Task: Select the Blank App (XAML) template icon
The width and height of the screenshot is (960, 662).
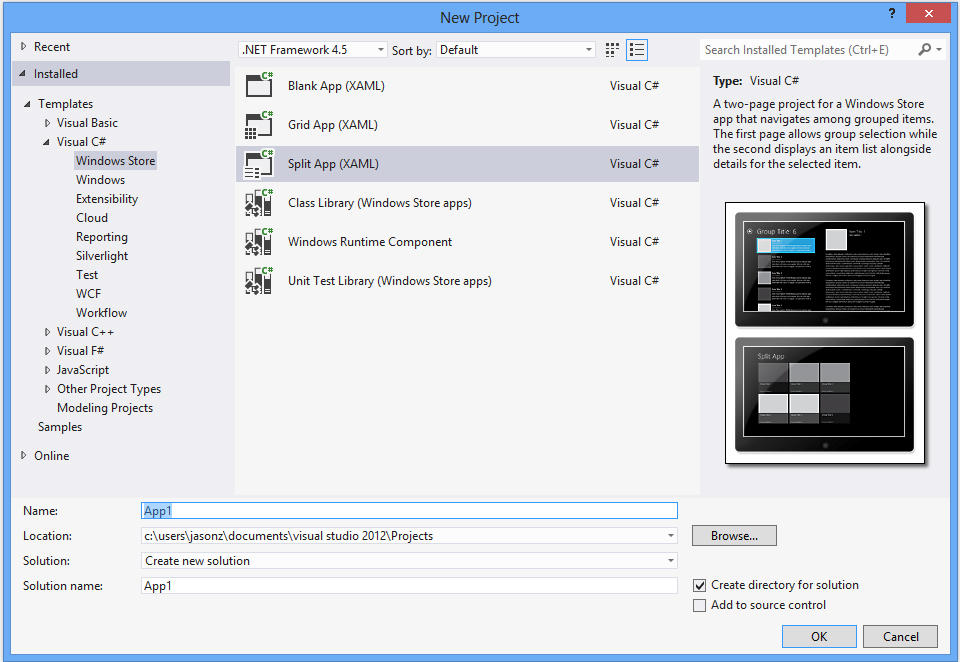Action: (x=259, y=85)
